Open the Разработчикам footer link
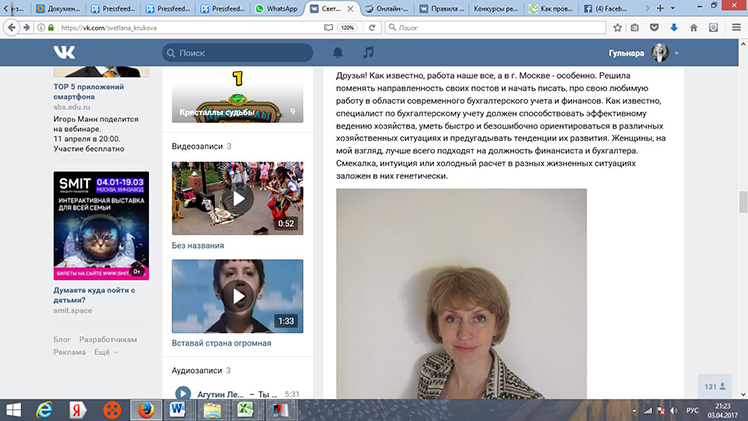 (x=108, y=339)
